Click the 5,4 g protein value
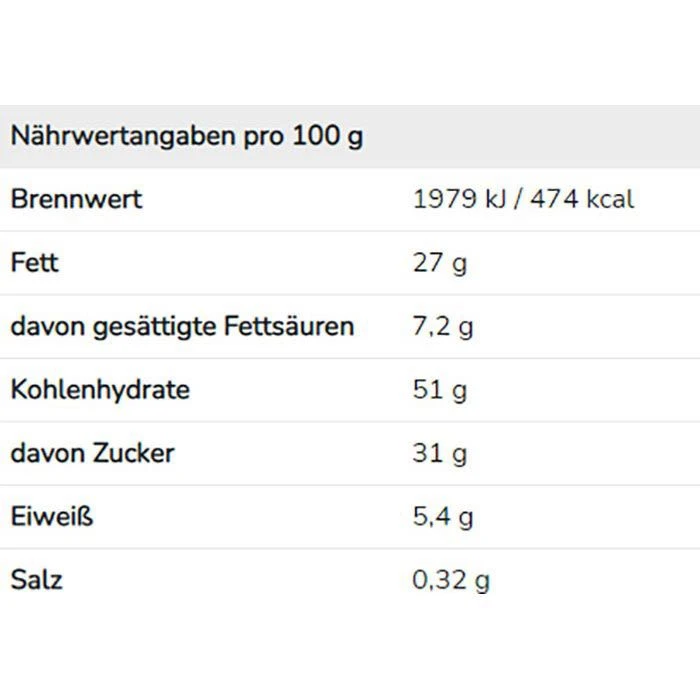700x700 pixels. click(443, 516)
